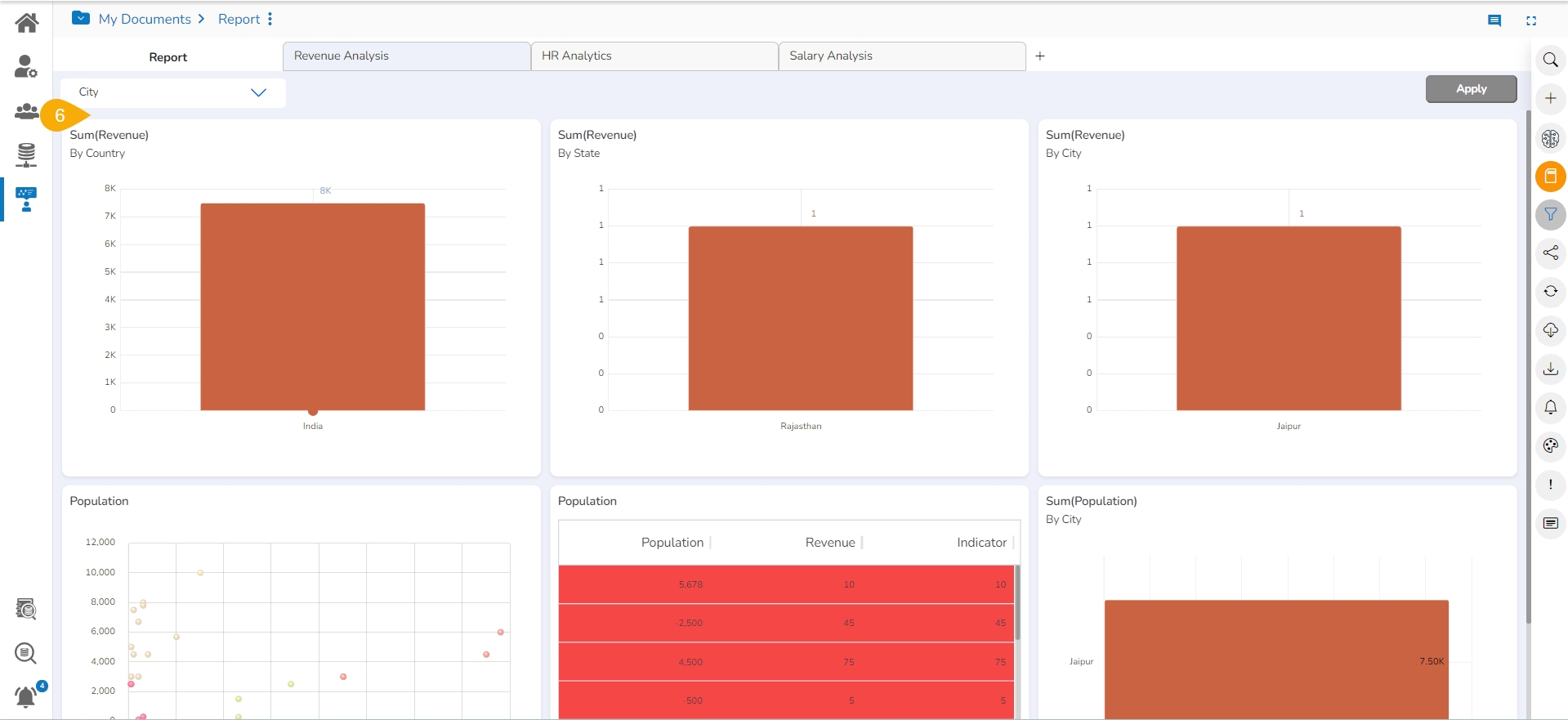
Task: Open notifications bell with badge 4
Action: click(26, 696)
